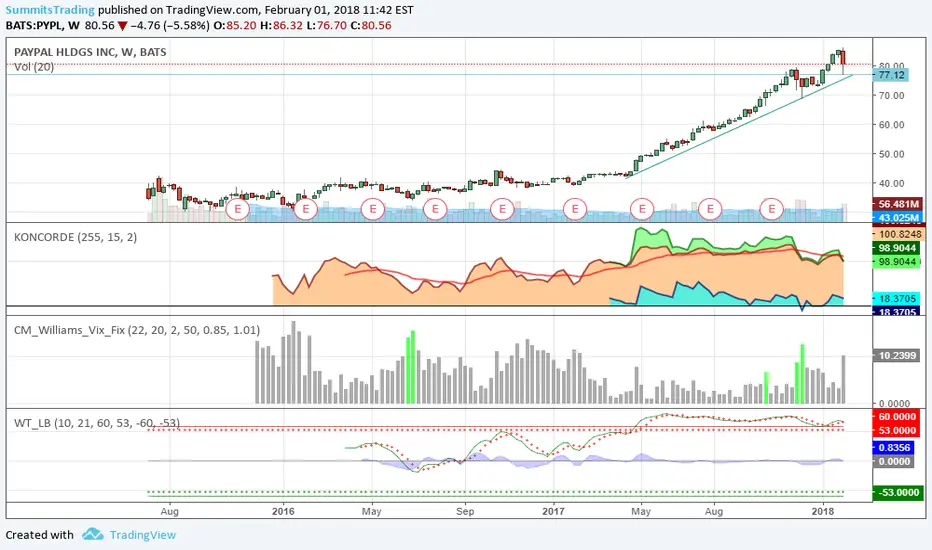Open the SummitsTrading author profile link
Image resolution: width=932 pixels, height=550 pixels.
tap(50, 10)
